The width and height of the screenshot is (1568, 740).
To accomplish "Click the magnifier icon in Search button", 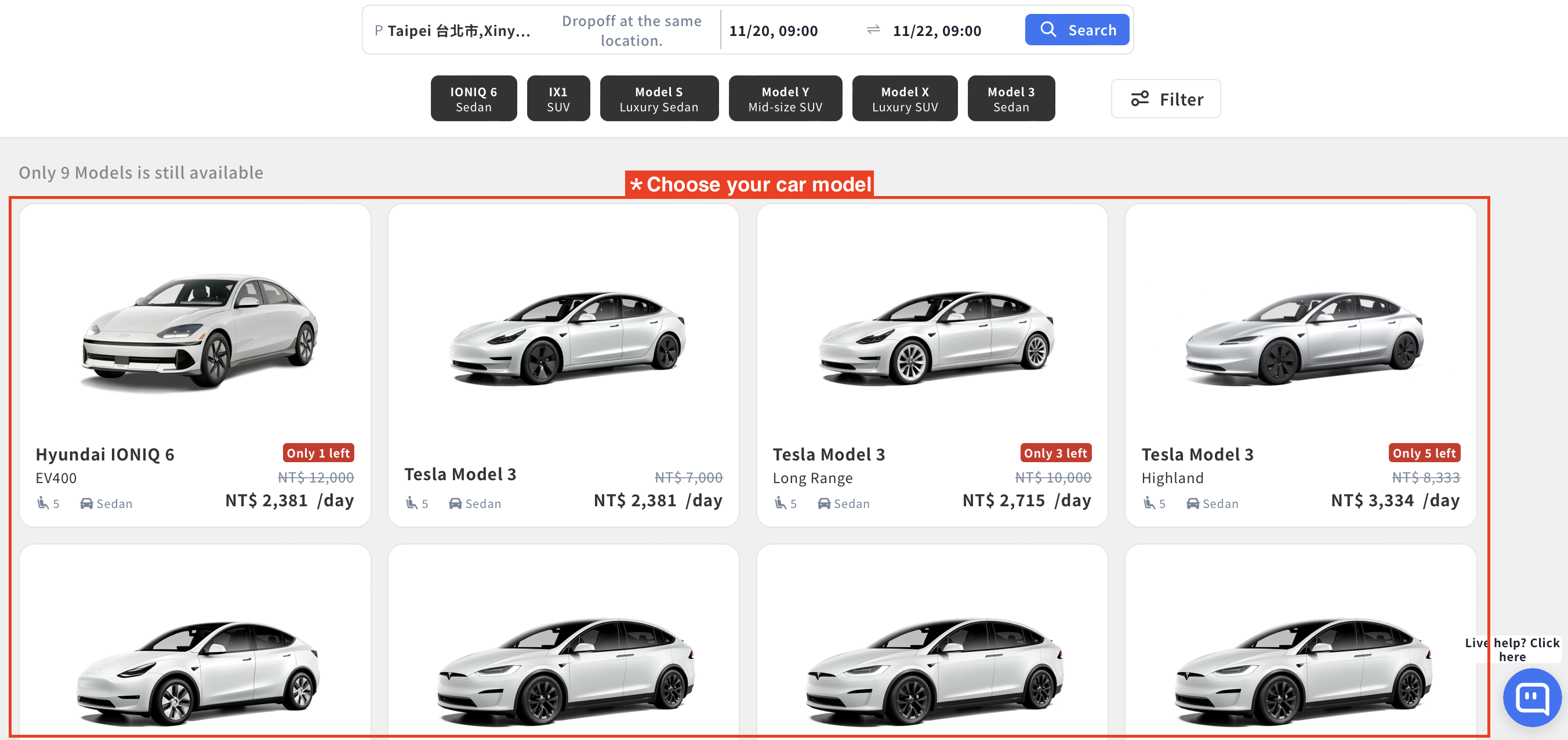I will 1048,29.
